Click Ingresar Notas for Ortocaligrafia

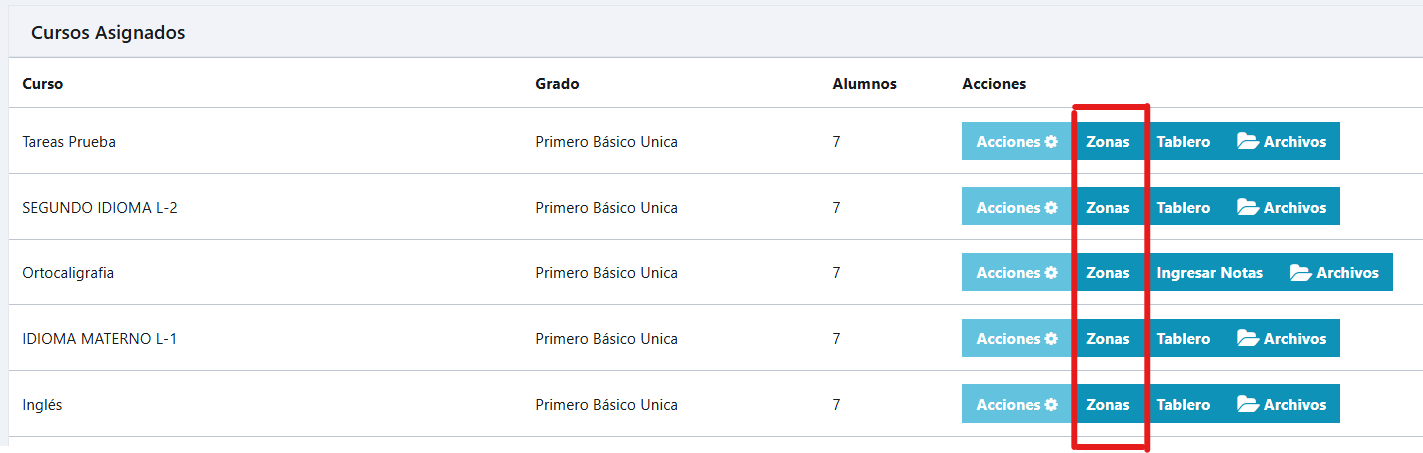click(1210, 272)
